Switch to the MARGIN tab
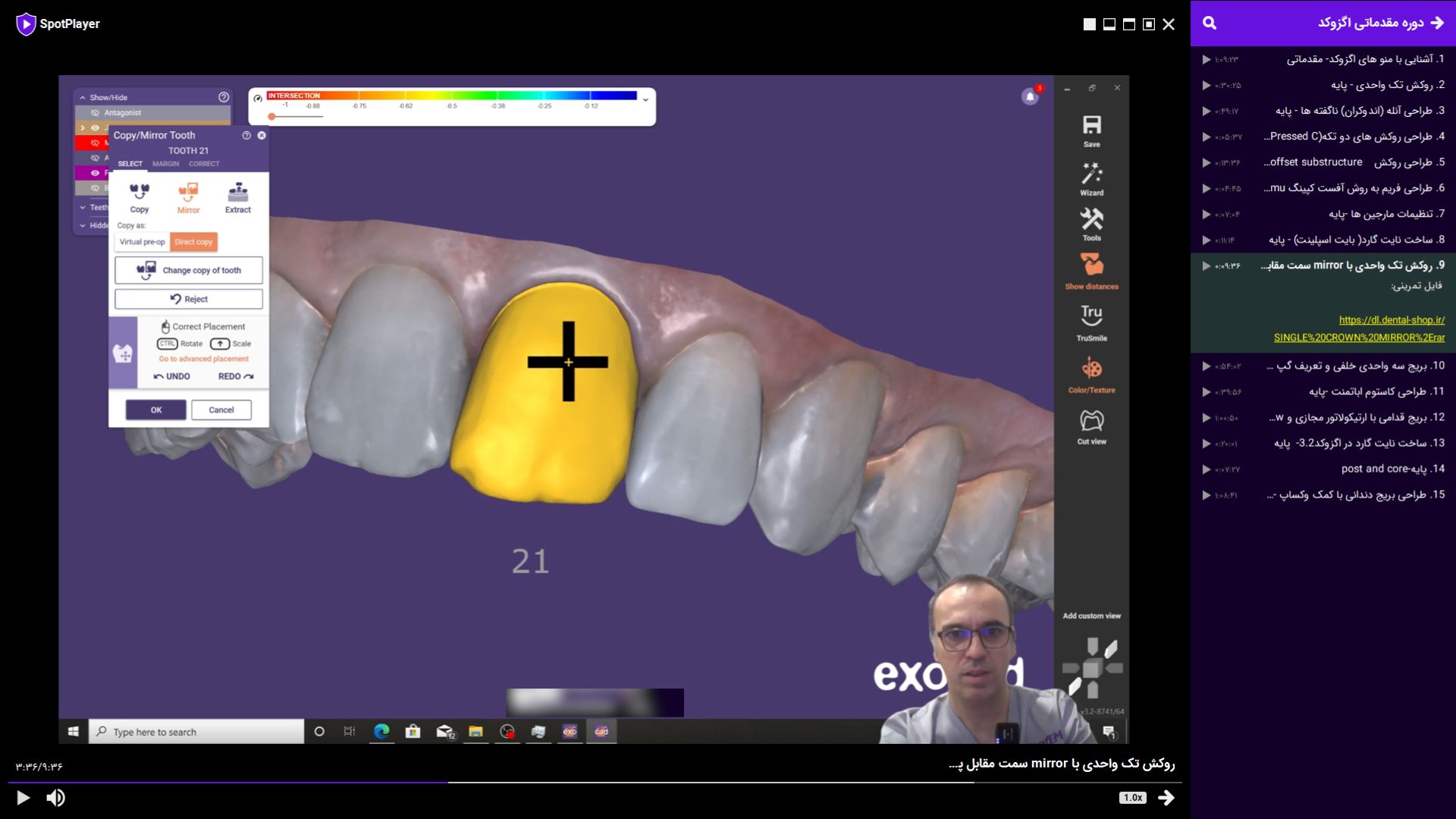1456x819 pixels. coord(165,164)
